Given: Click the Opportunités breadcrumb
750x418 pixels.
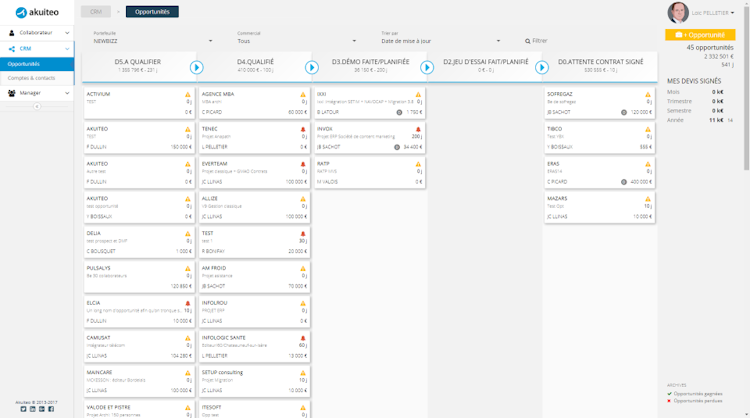Looking at the screenshot, I should 152,12.
